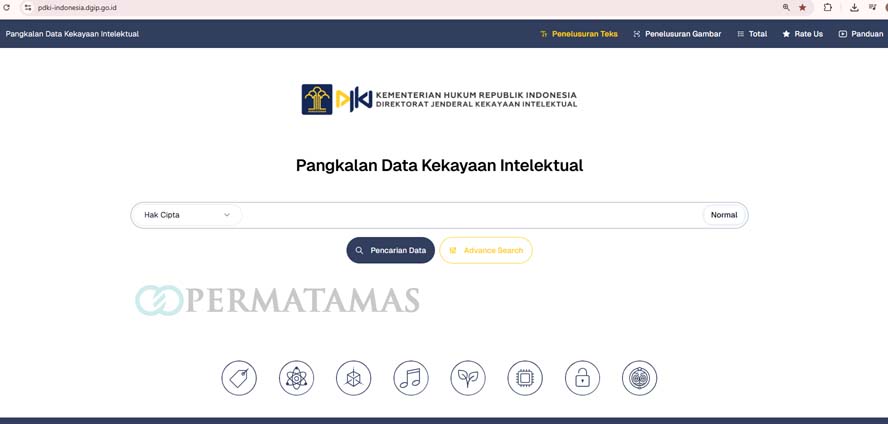888x424 pixels.
Task: Open the Penelusuran Gambar tab
Action: tap(677, 34)
